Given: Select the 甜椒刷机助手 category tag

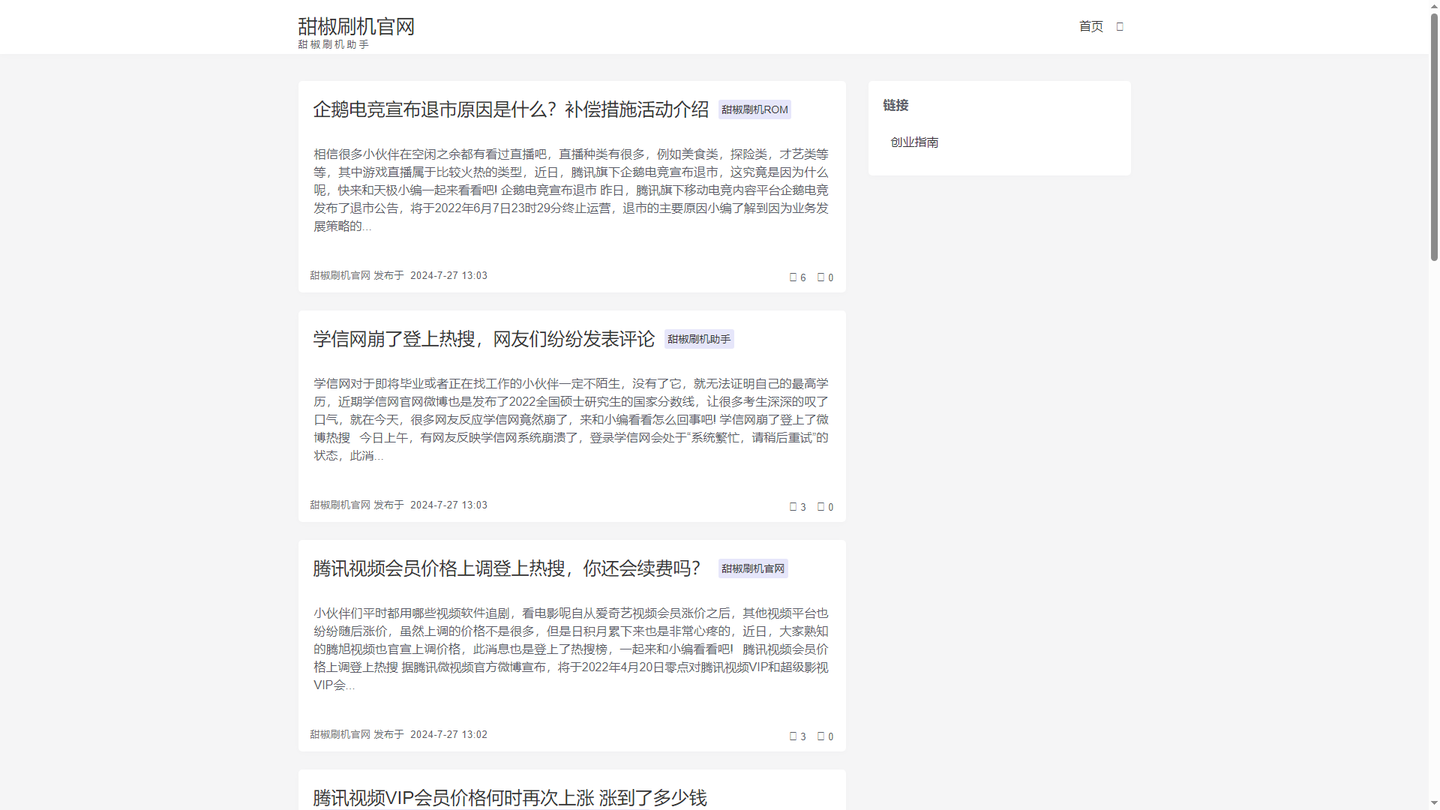Looking at the screenshot, I should [x=699, y=339].
